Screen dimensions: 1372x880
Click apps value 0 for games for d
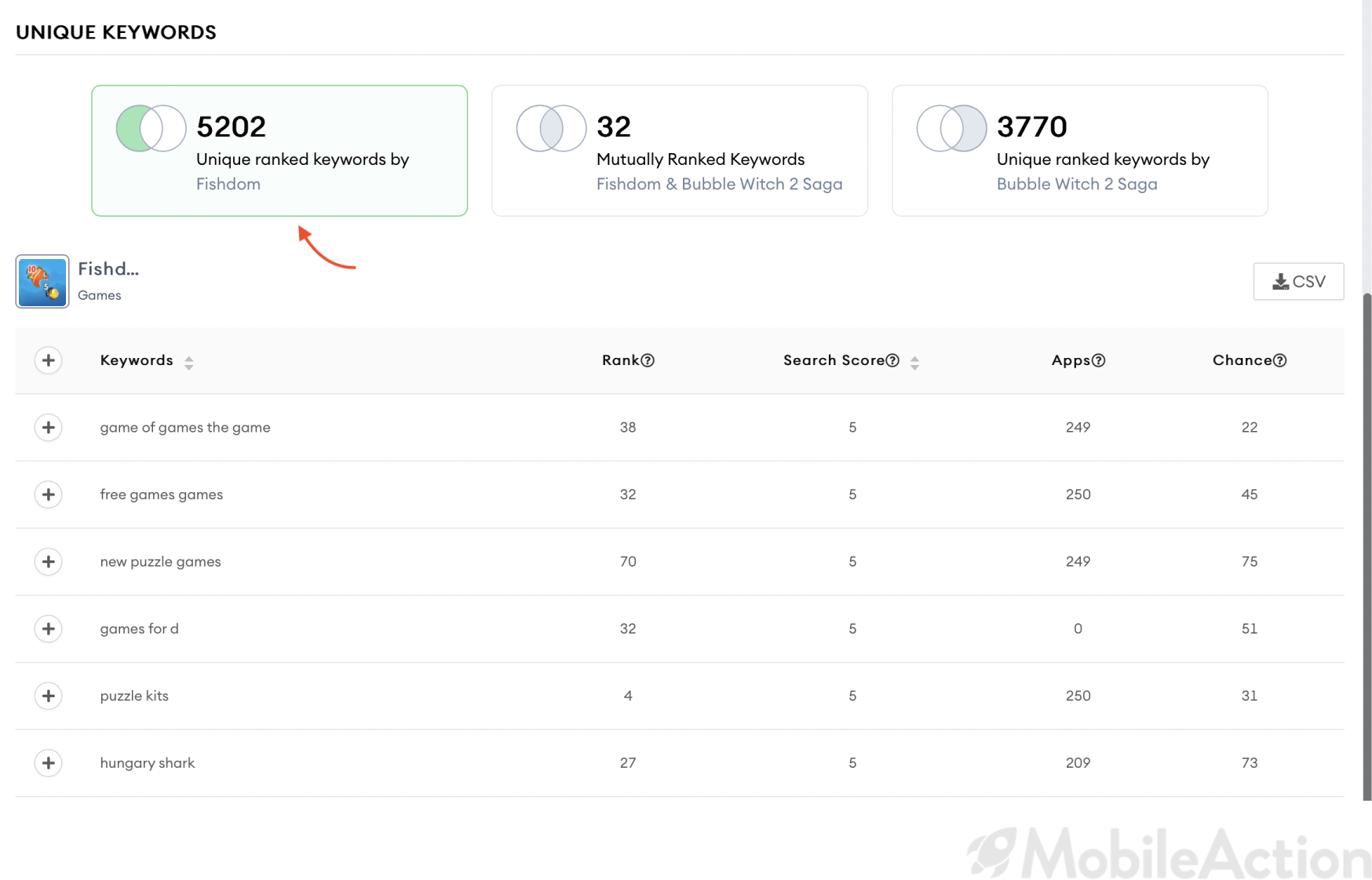pyautogui.click(x=1078, y=629)
